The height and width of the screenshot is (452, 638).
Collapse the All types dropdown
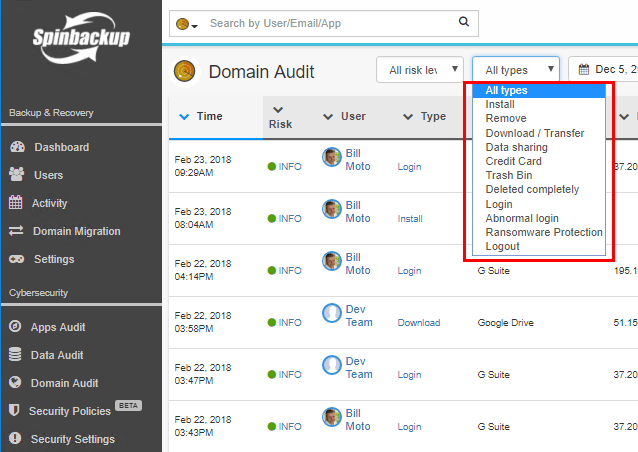click(x=516, y=70)
